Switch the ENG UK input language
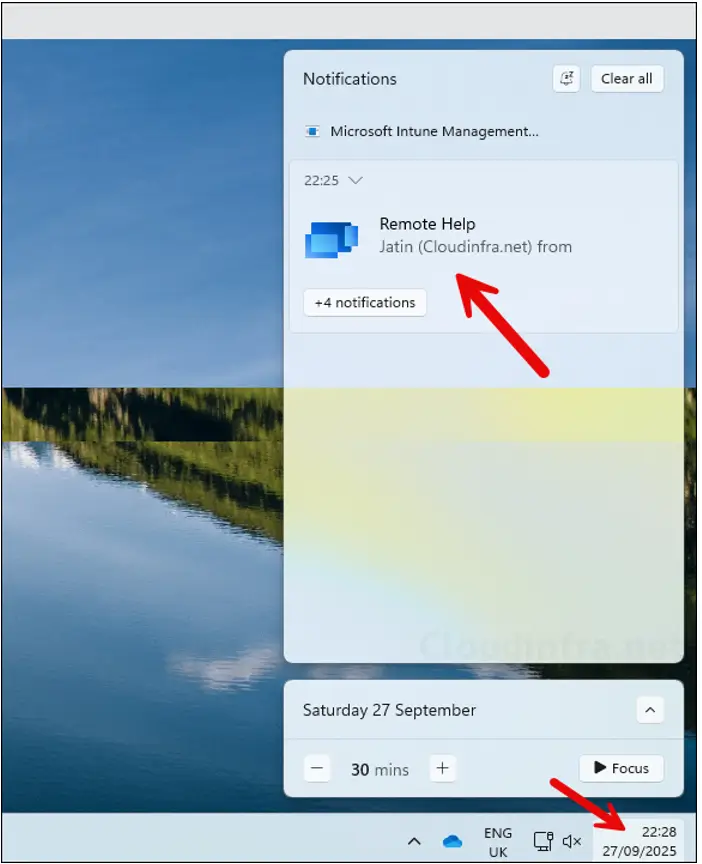 pyautogui.click(x=498, y=842)
